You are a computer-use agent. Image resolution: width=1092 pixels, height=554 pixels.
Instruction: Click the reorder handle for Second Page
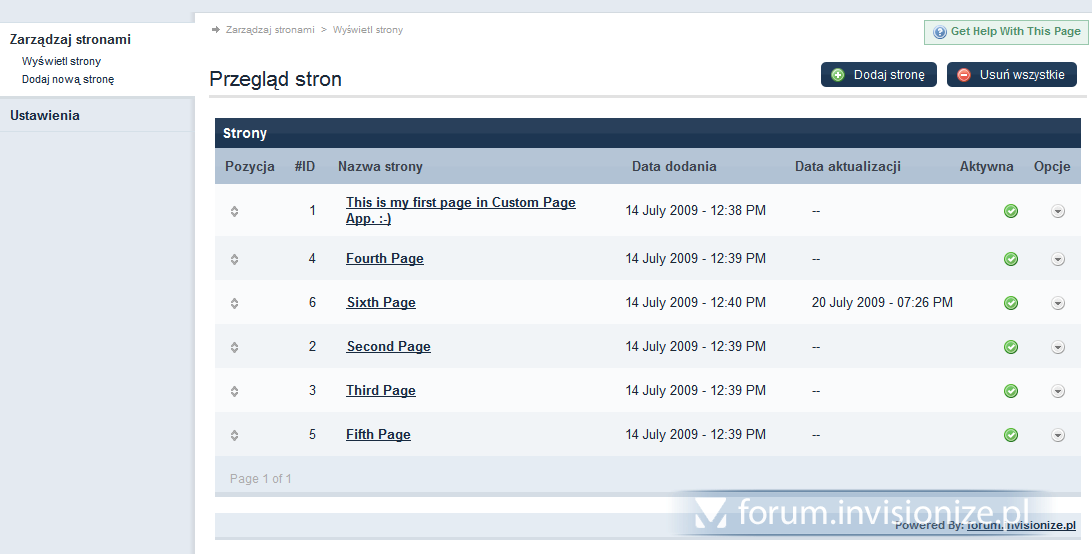(x=234, y=347)
